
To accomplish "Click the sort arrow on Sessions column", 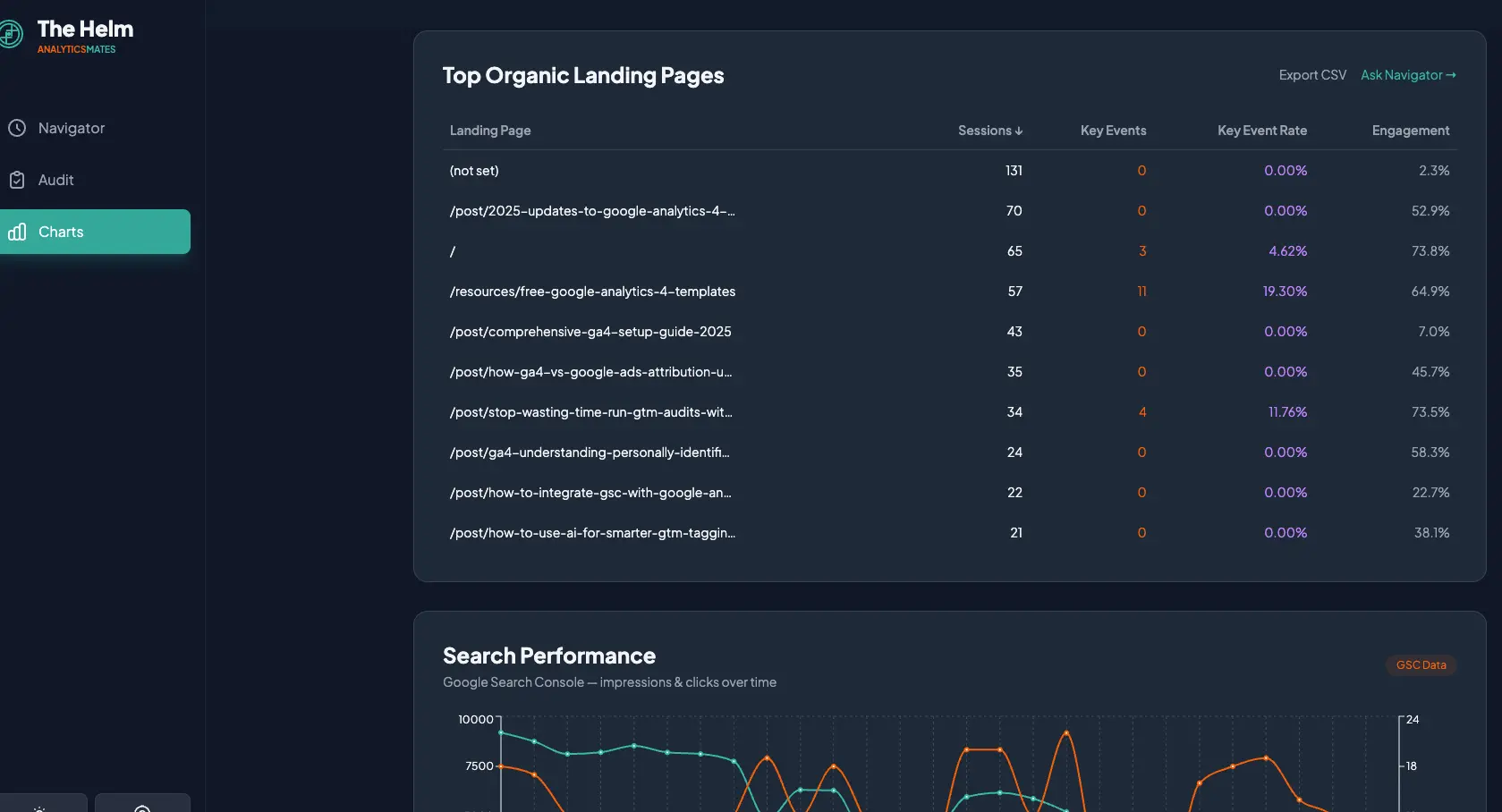I will [1018, 131].
